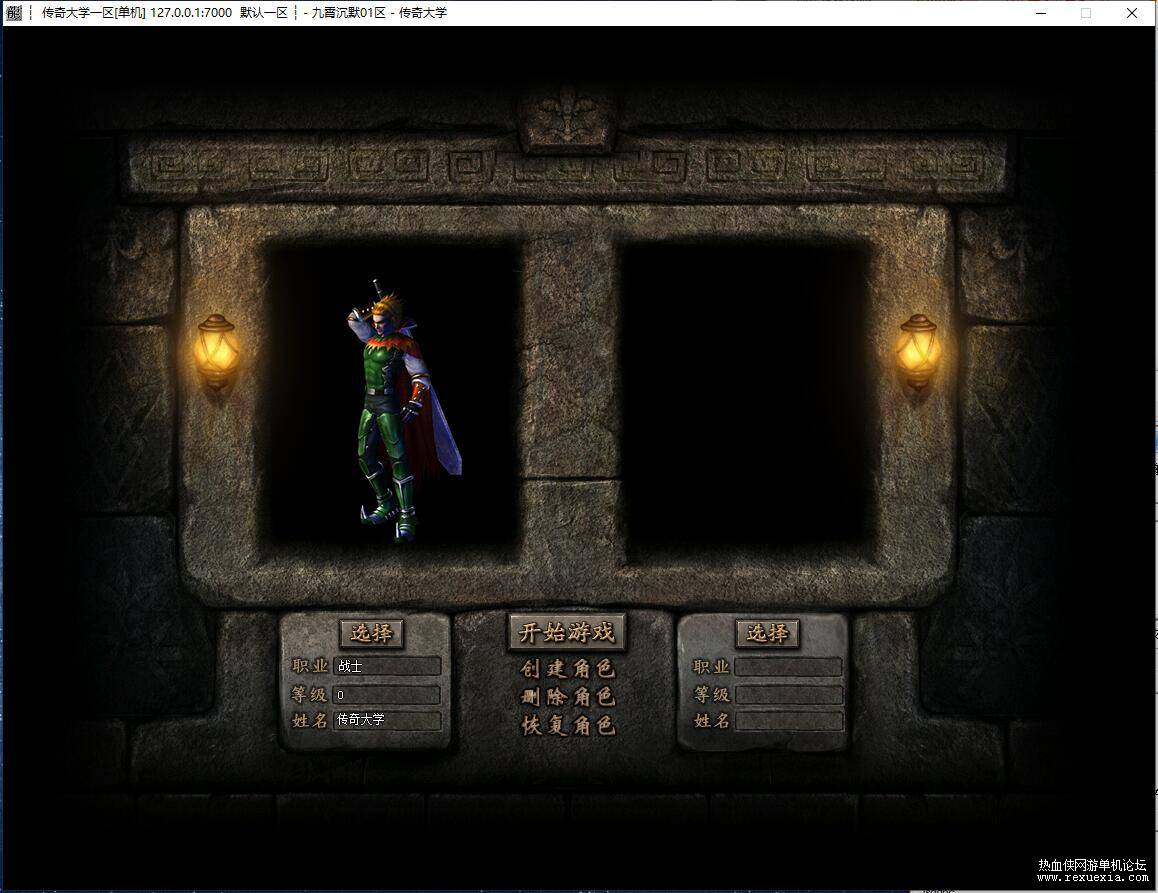
Task: Click the game app icon in title bar
Action: pos(14,13)
